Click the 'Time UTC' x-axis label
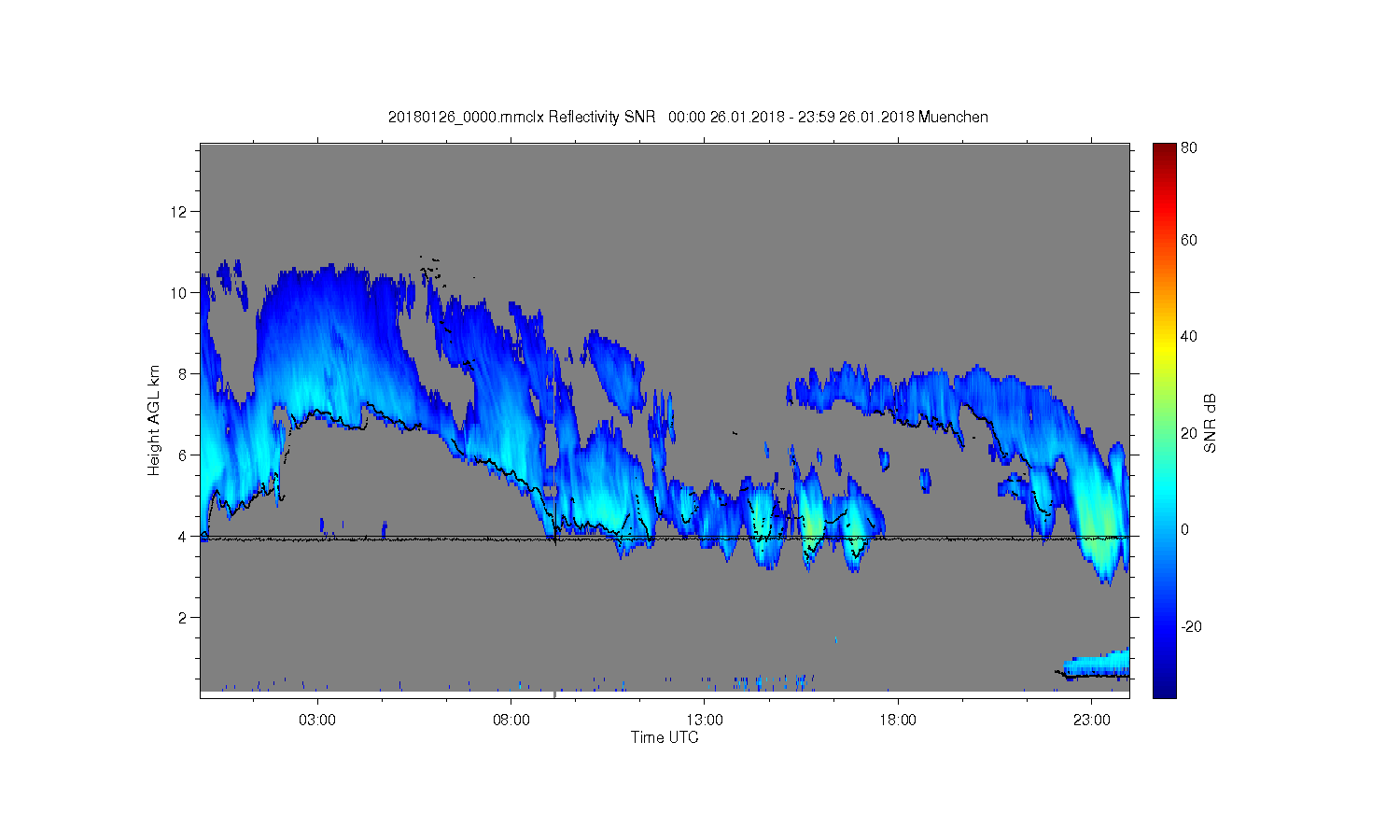The image size is (1400, 840). click(x=665, y=737)
